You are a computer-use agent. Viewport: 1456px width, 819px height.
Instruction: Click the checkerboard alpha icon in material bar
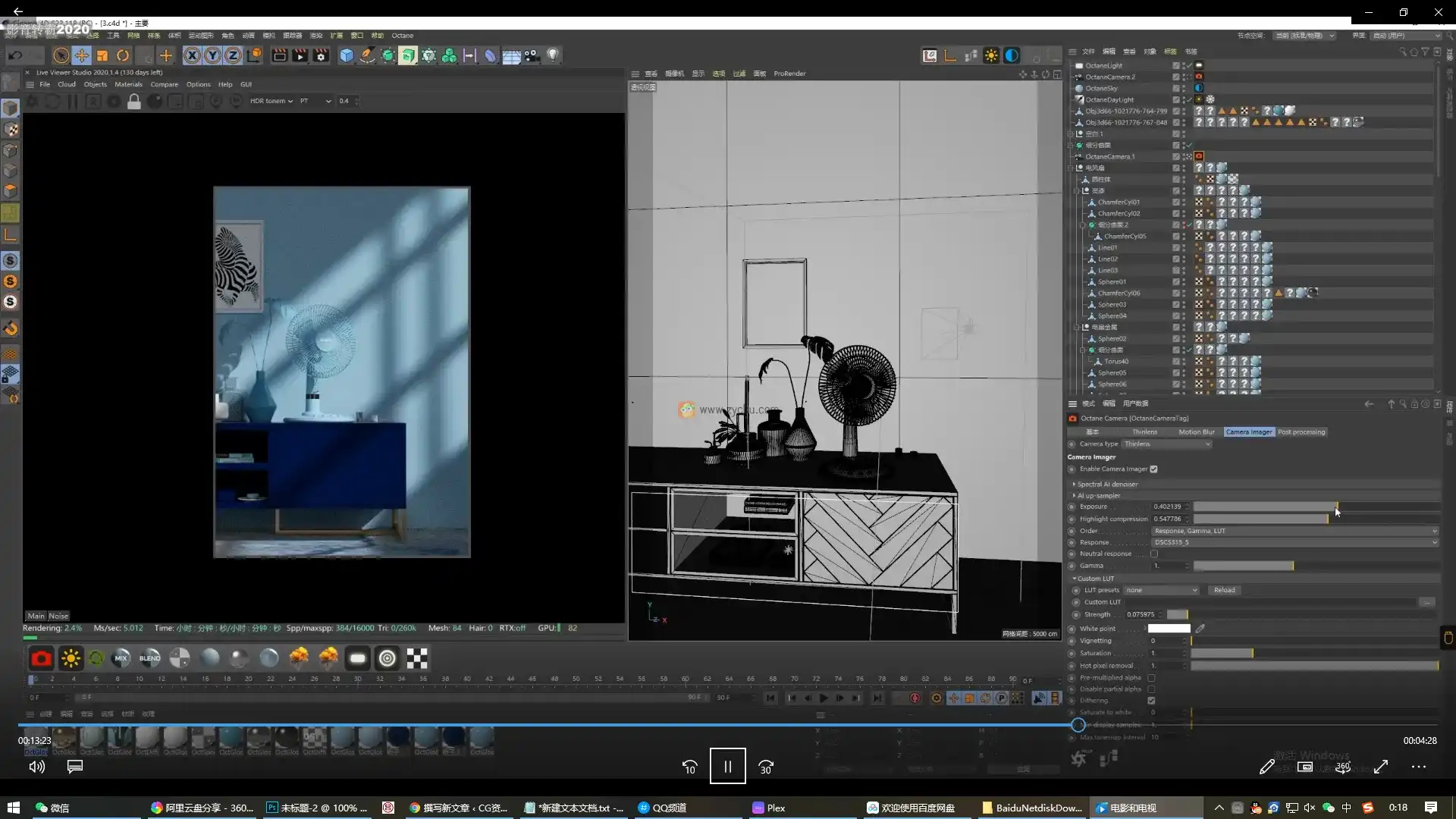click(x=417, y=658)
